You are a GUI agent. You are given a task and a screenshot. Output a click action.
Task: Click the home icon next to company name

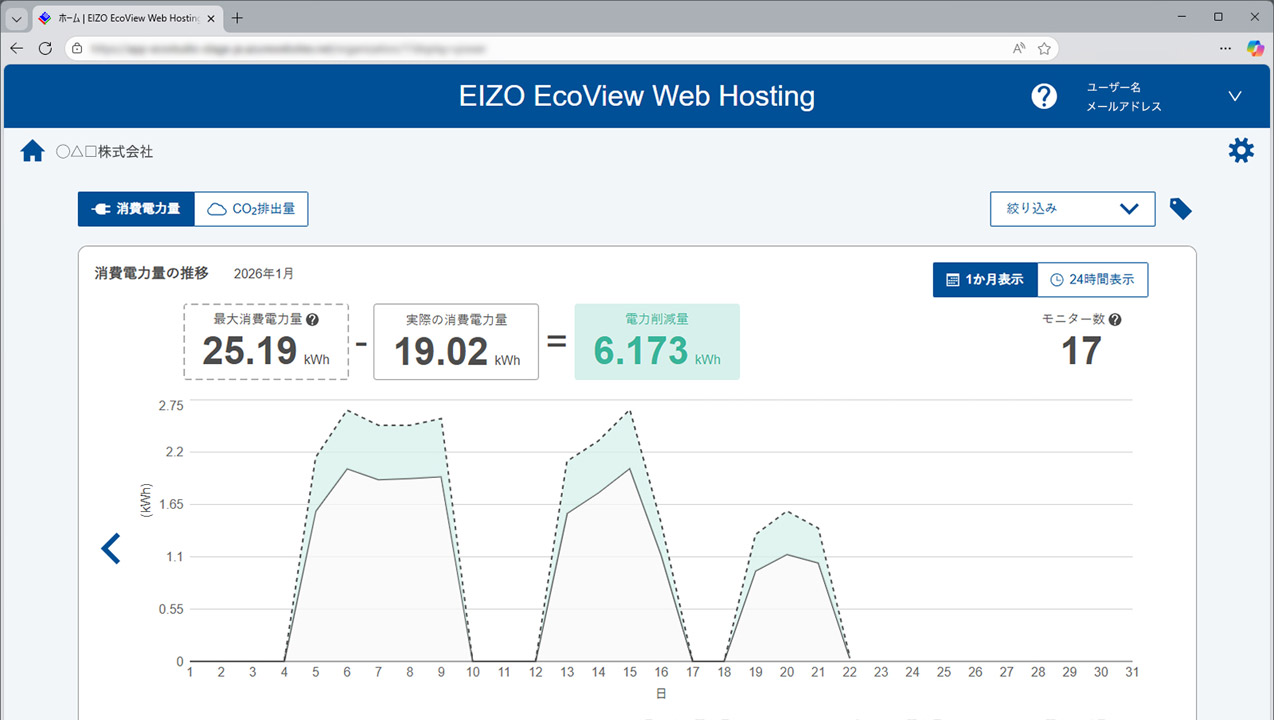pos(32,150)
